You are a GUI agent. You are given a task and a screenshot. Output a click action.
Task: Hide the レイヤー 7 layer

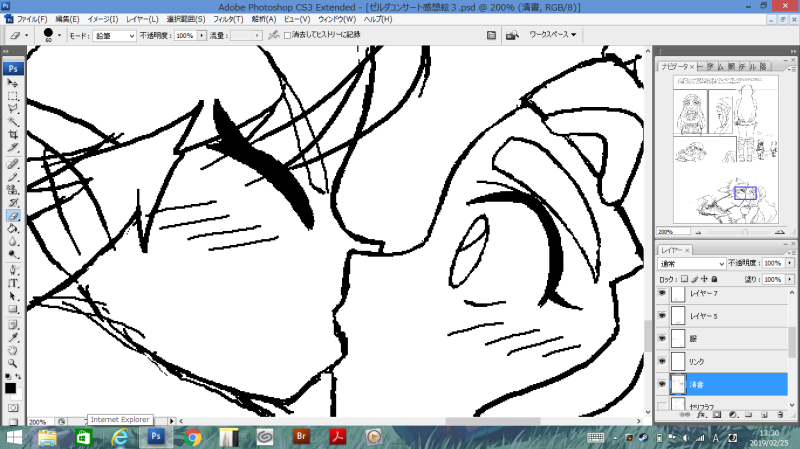662,293
